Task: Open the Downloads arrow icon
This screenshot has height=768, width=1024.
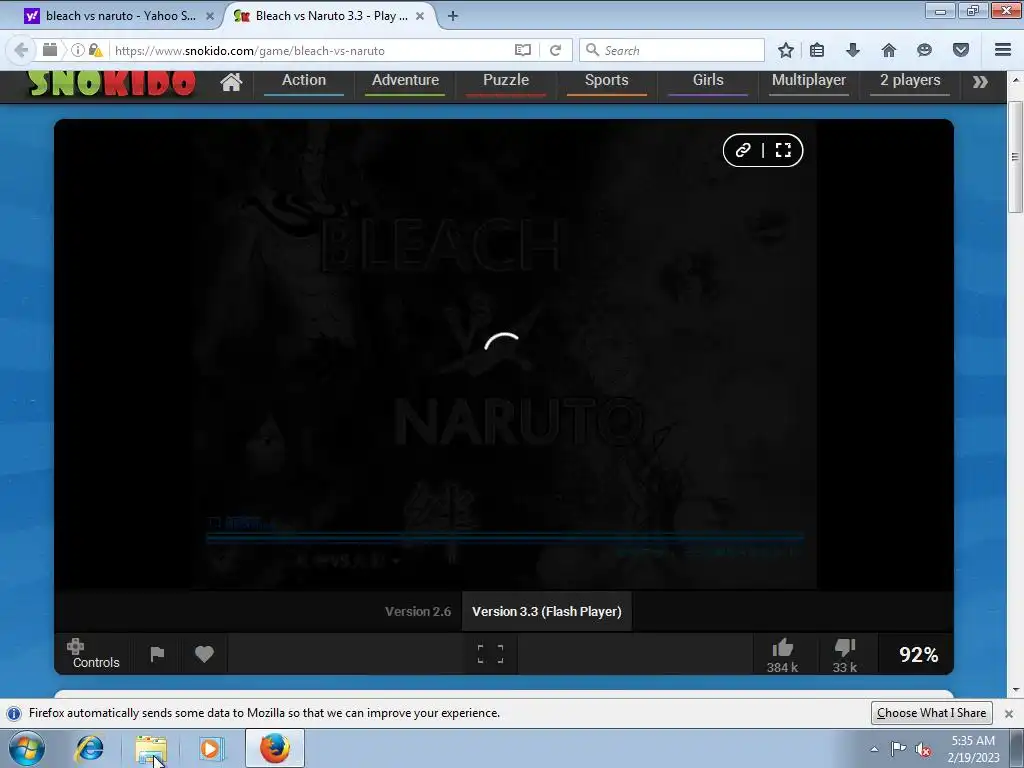Action: pyautogui.click(x=853, y=50)
